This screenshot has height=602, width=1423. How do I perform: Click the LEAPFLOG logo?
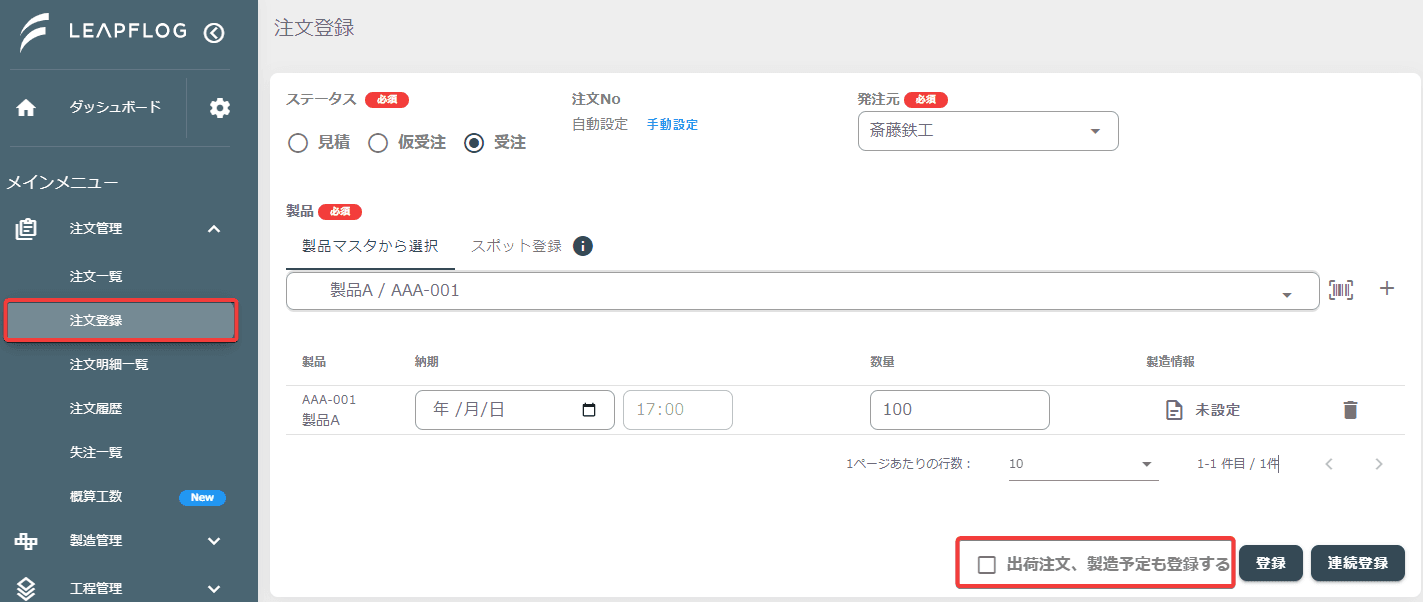pyautogui.click(x=103, y=32)
